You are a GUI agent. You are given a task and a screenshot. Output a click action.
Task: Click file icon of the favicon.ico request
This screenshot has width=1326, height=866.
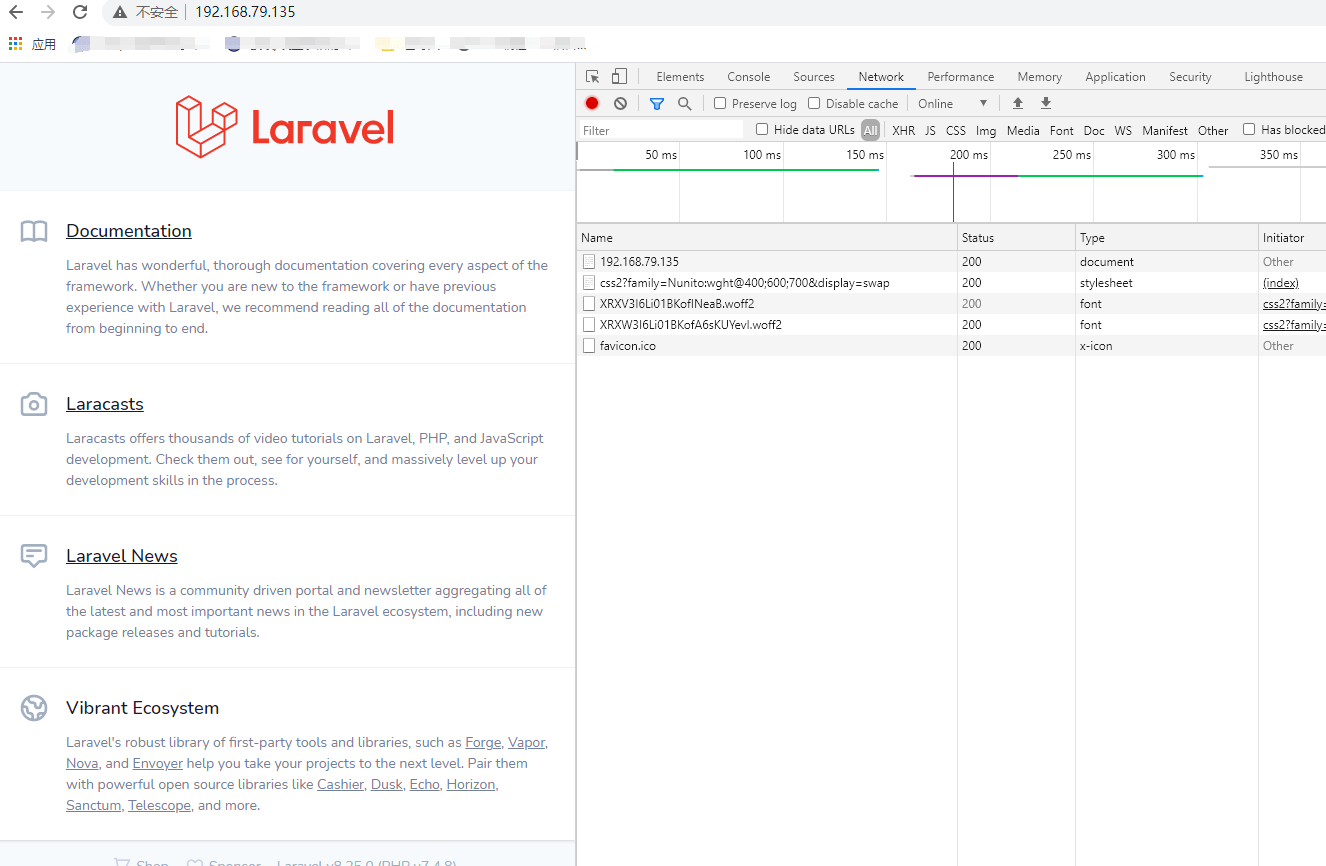click(x=589, y=346)
